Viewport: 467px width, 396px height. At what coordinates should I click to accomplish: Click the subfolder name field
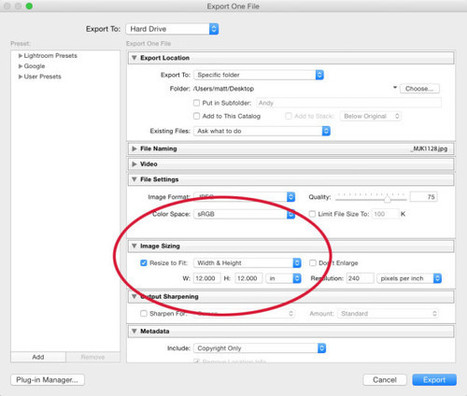coord(349,103)
